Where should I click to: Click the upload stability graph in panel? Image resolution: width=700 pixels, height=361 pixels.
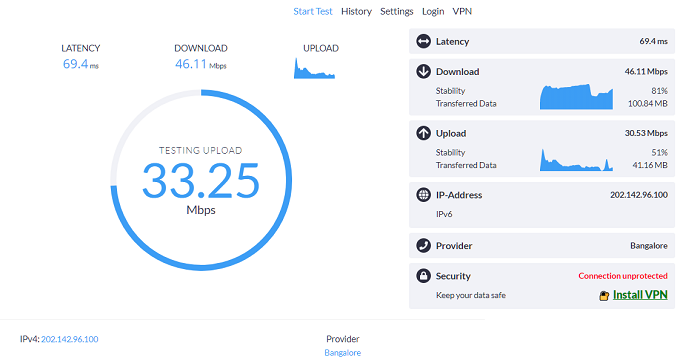tap(576, 160)
